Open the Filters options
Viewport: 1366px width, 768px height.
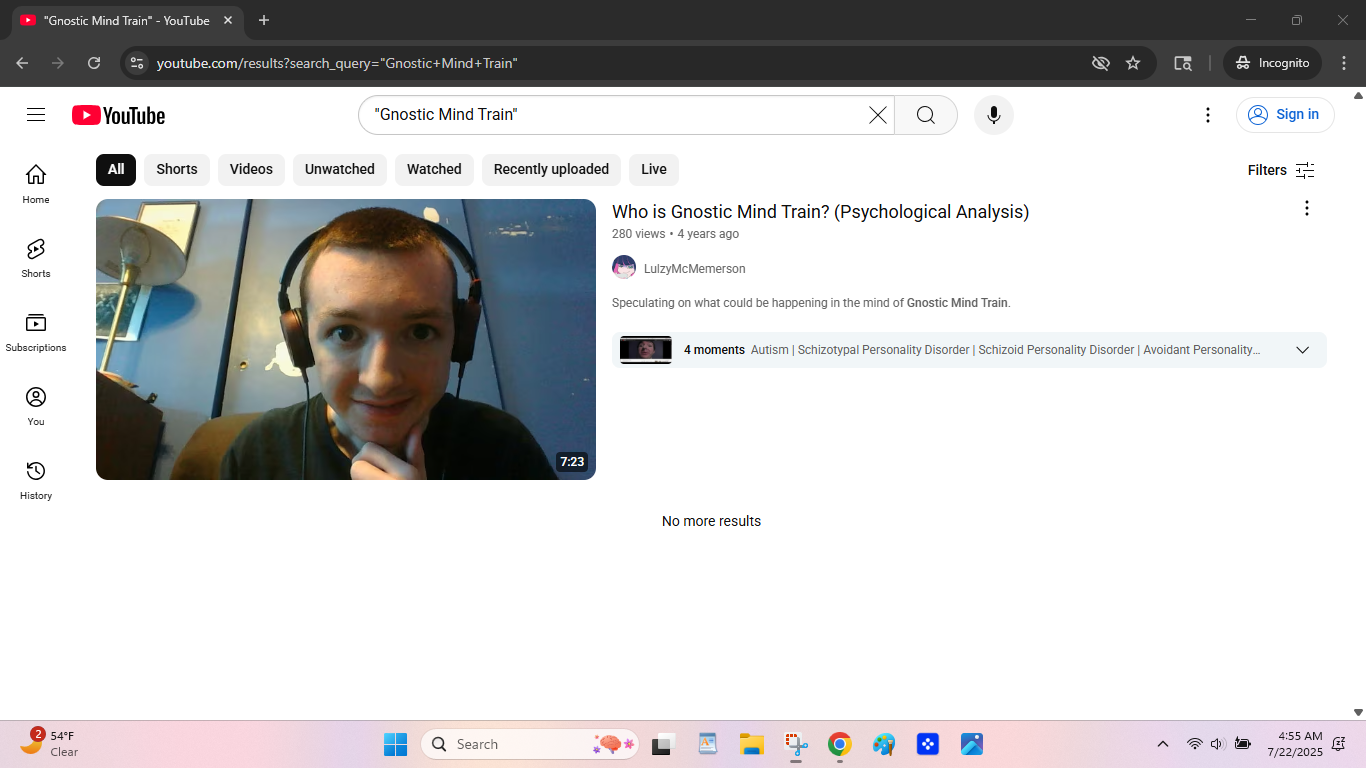[x=1282, y=170]
